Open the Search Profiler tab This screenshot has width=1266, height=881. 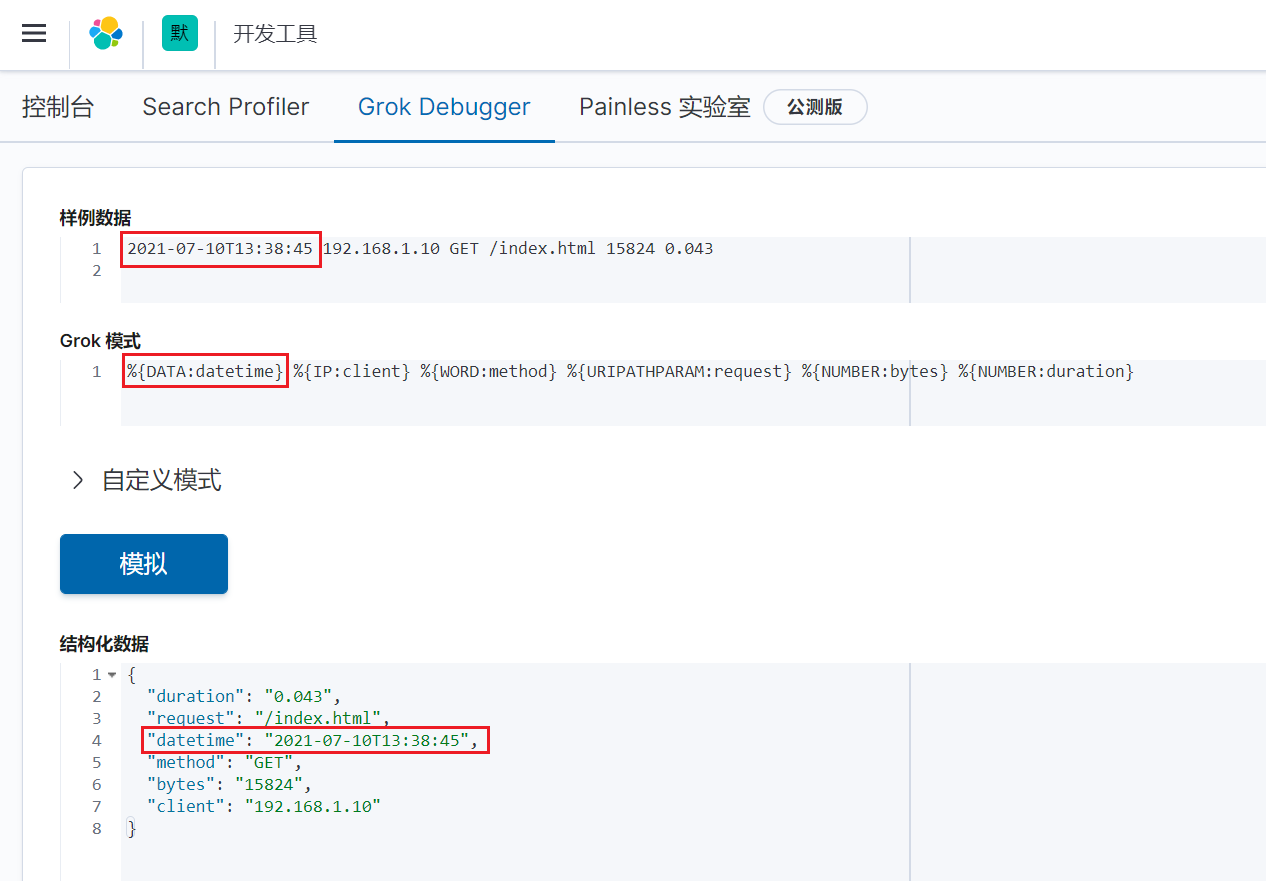point(226,107)
